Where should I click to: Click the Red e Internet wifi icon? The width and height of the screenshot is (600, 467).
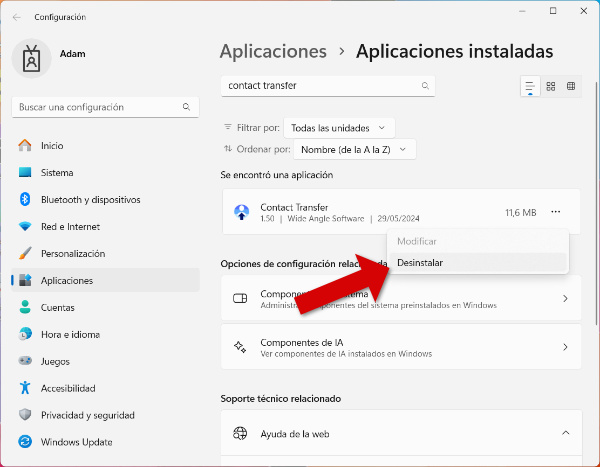(x=25, y=226)
